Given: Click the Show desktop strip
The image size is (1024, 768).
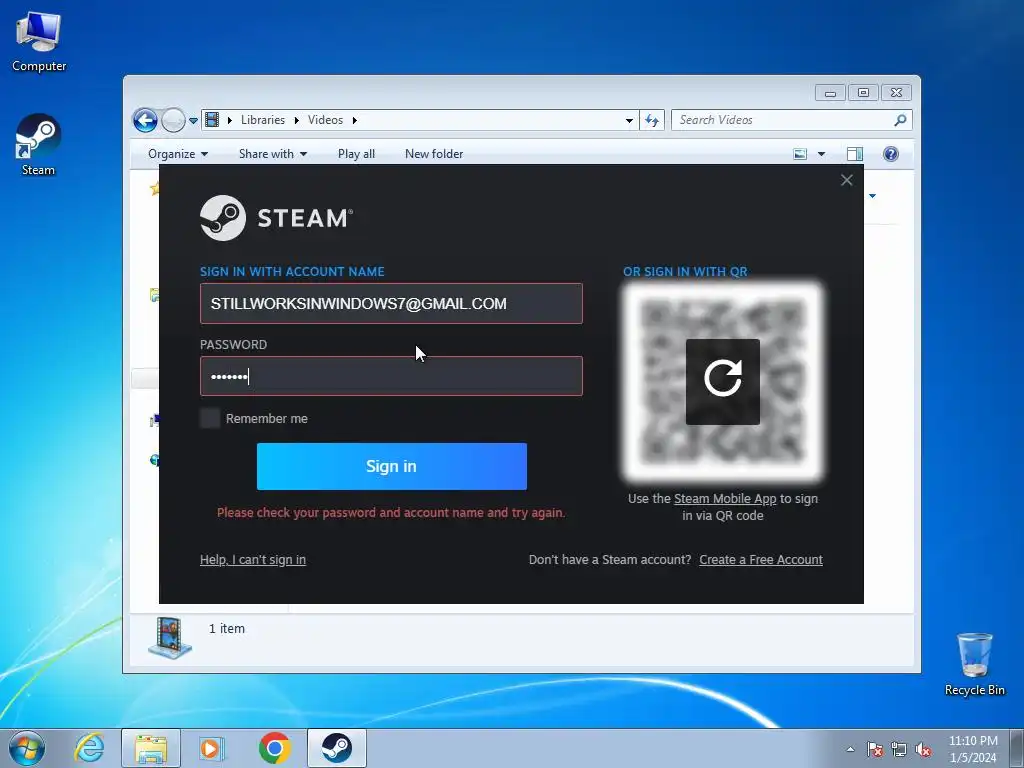Looking at the screenshot, I should [1017, 748].
